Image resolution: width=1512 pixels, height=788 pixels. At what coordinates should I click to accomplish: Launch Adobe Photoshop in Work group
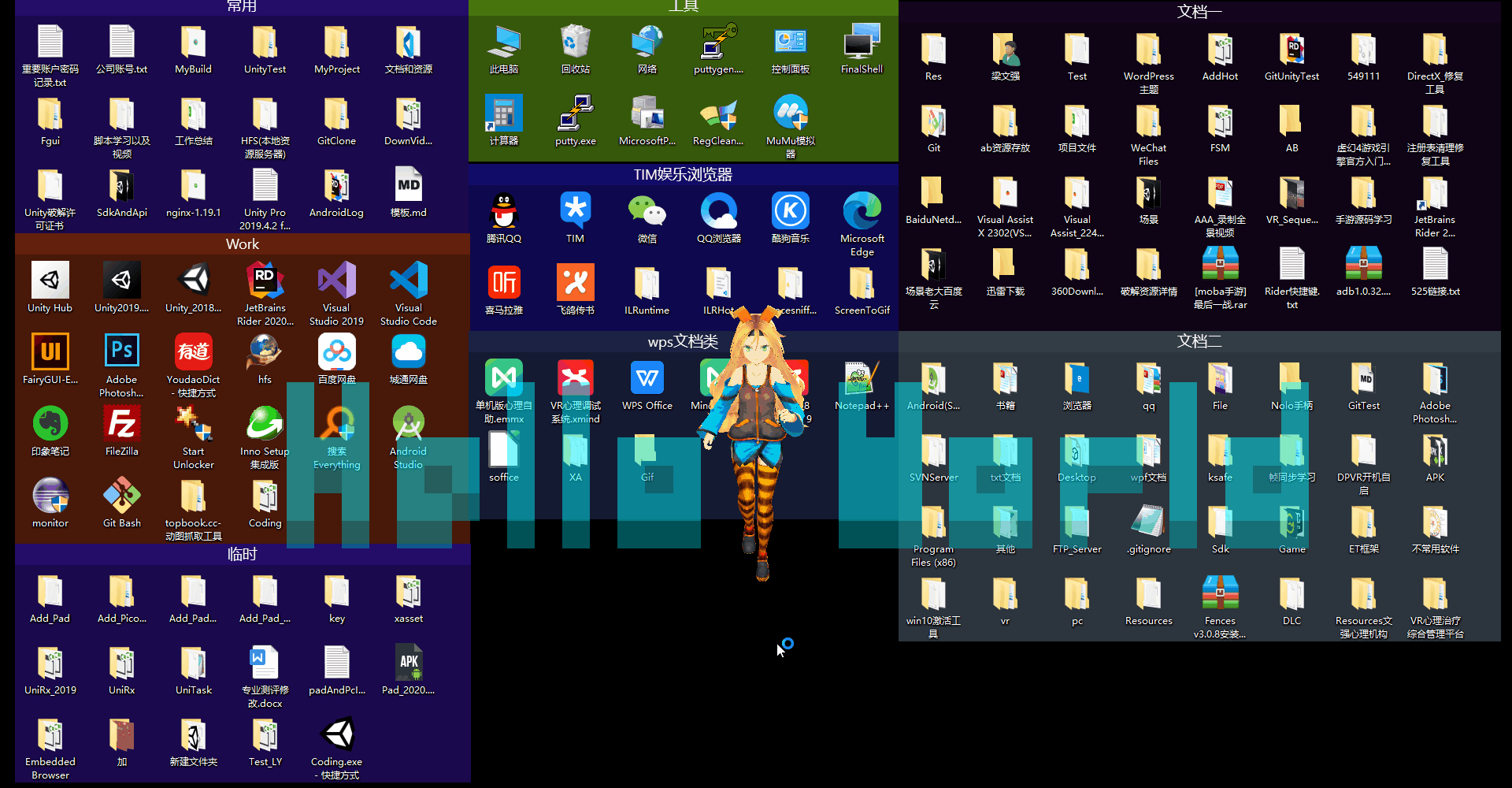[121, 366]
